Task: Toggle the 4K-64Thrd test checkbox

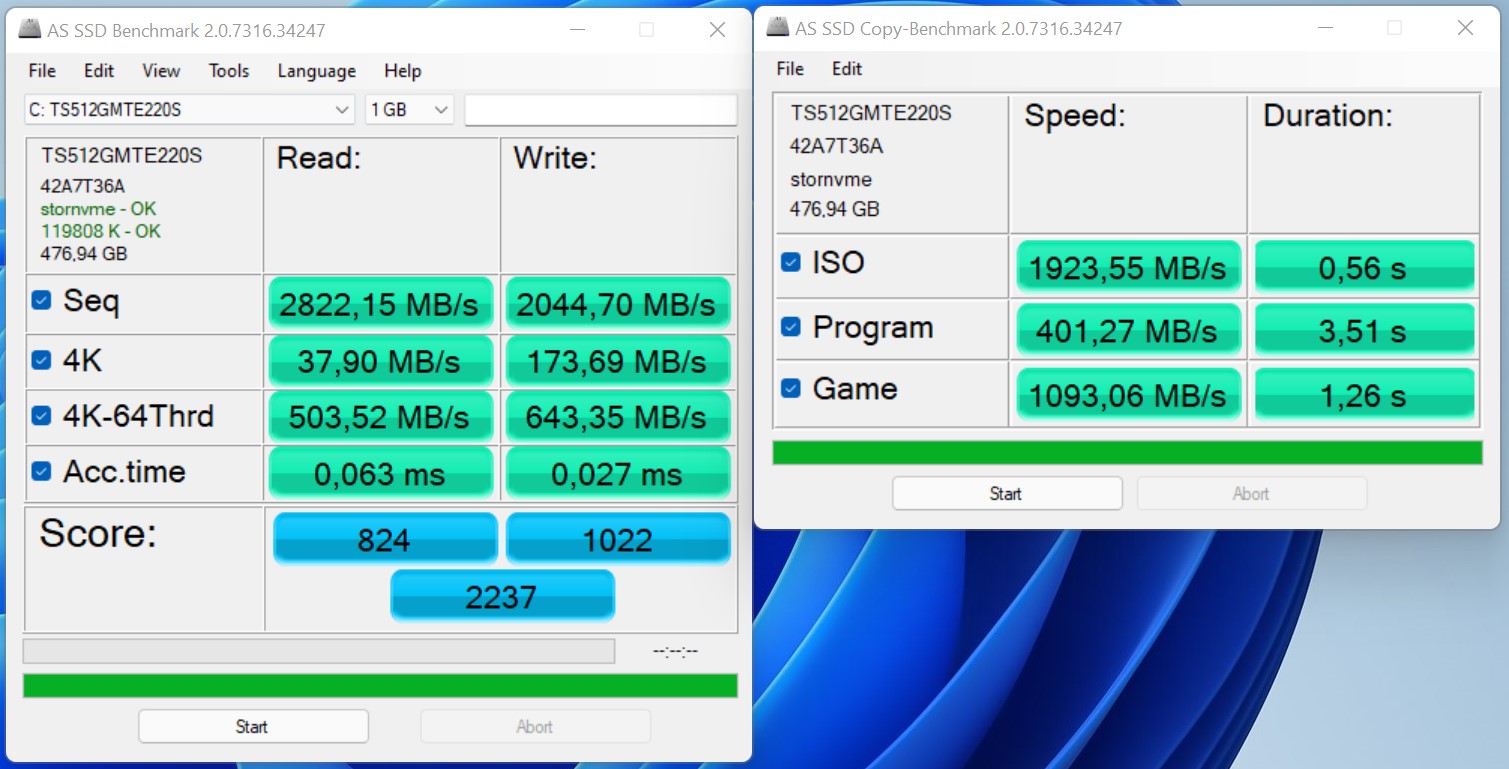Action: 41,415
